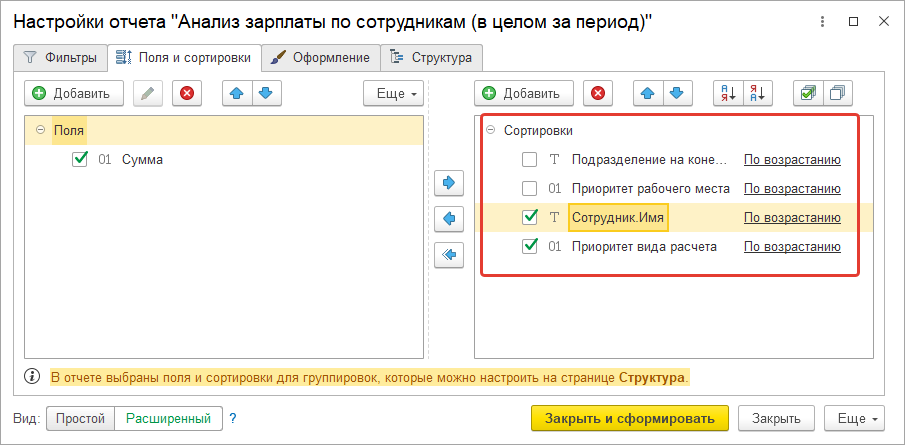Collapse the Сортировки tree group
905x445 pixels.
pyautogui.click(x=490, y=130)
